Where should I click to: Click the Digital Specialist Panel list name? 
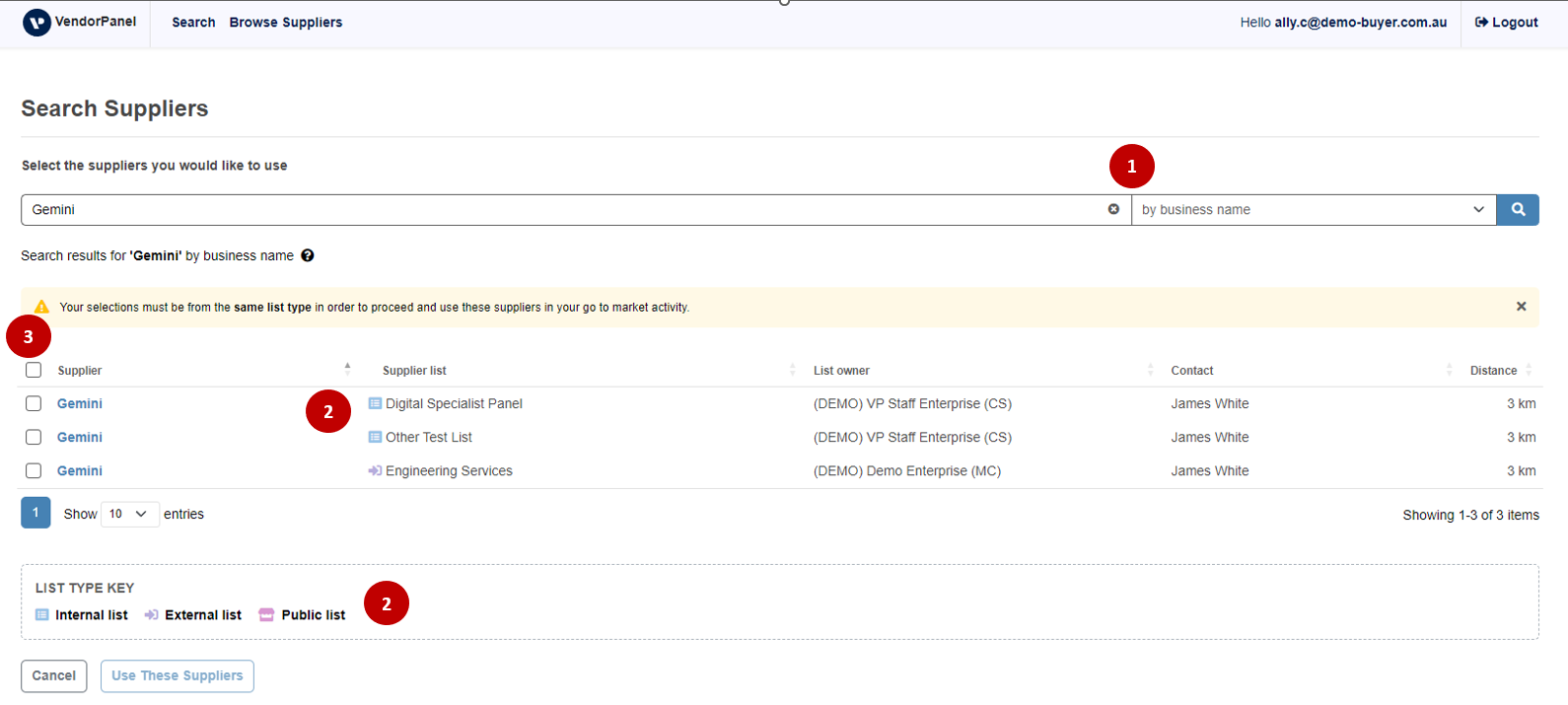tap(454, 403)
